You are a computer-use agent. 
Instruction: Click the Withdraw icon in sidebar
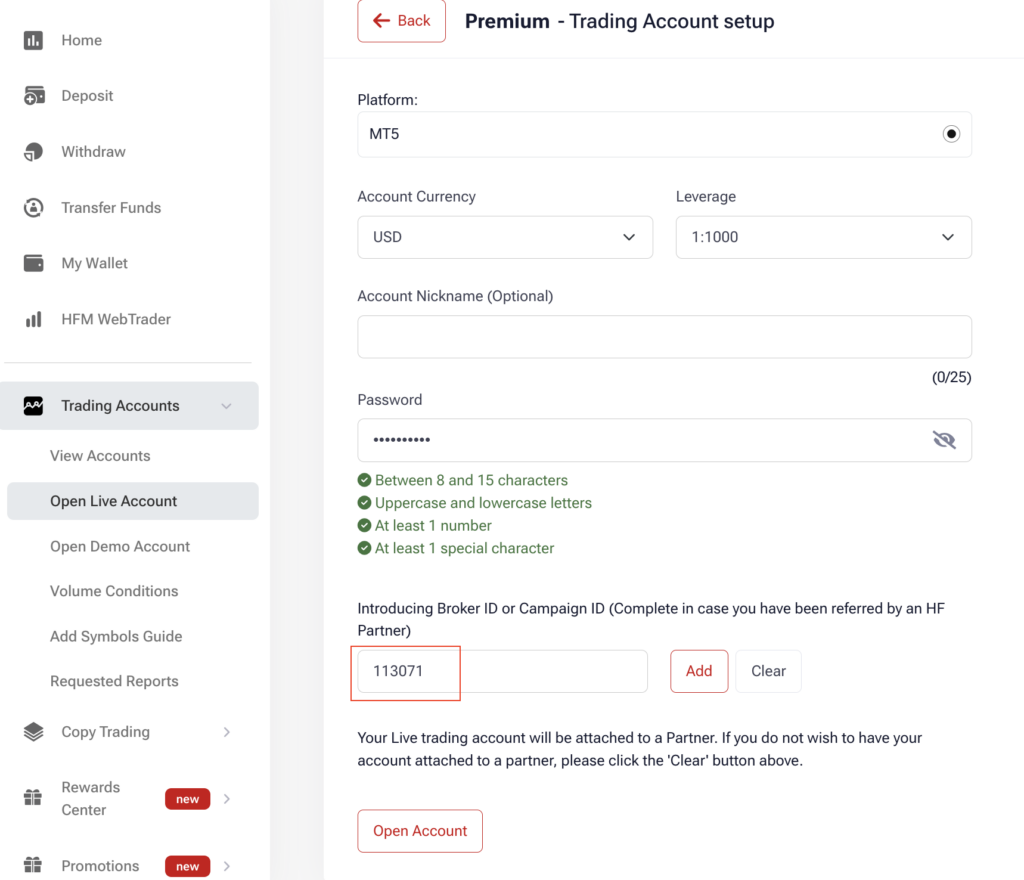click(x=33, y=151)
